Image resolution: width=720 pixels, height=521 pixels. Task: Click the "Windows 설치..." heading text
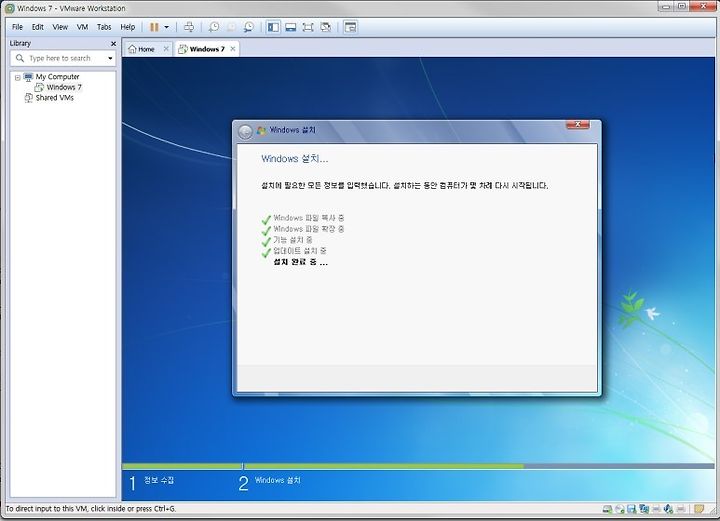point(295,159)
